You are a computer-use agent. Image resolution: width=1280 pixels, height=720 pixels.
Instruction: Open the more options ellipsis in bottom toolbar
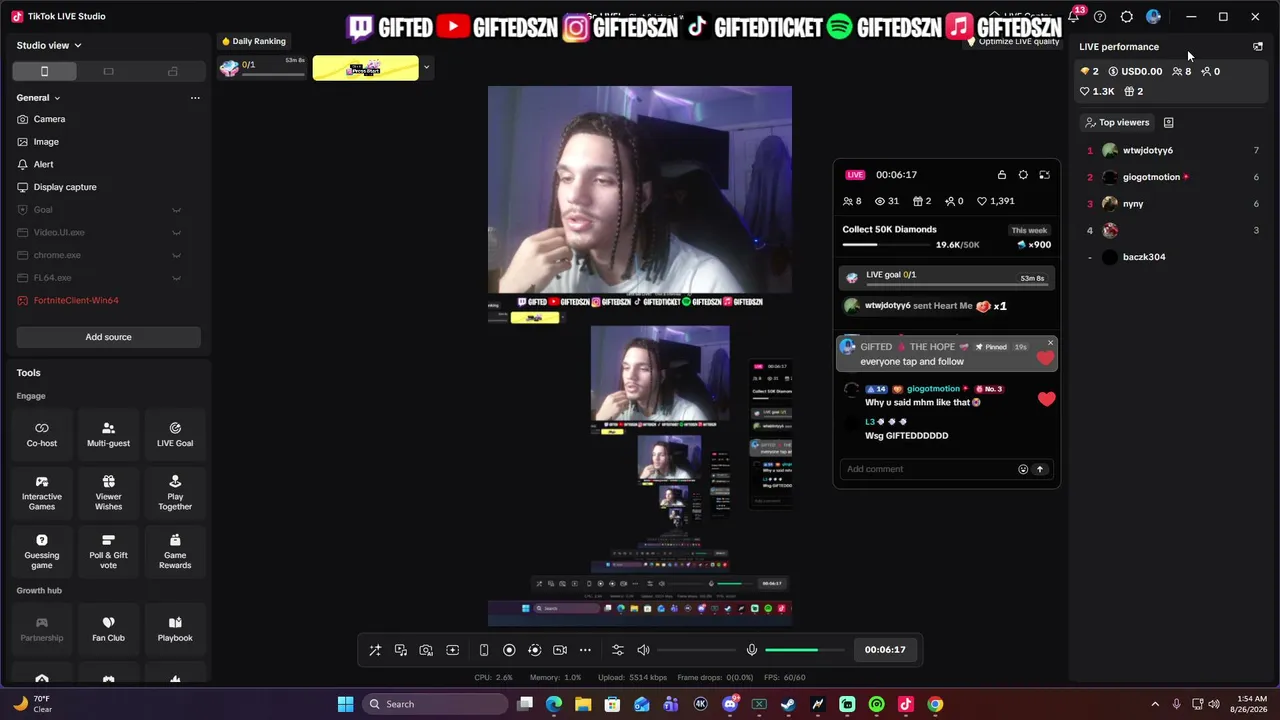(x=586, y=650)
